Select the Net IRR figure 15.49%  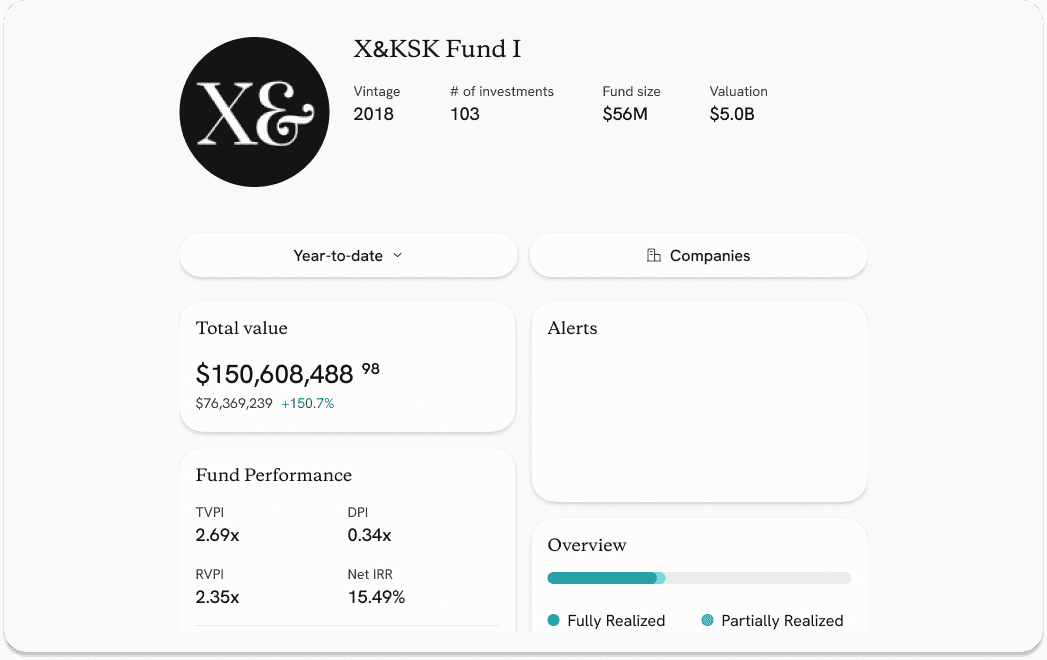(x=376, y=597)
